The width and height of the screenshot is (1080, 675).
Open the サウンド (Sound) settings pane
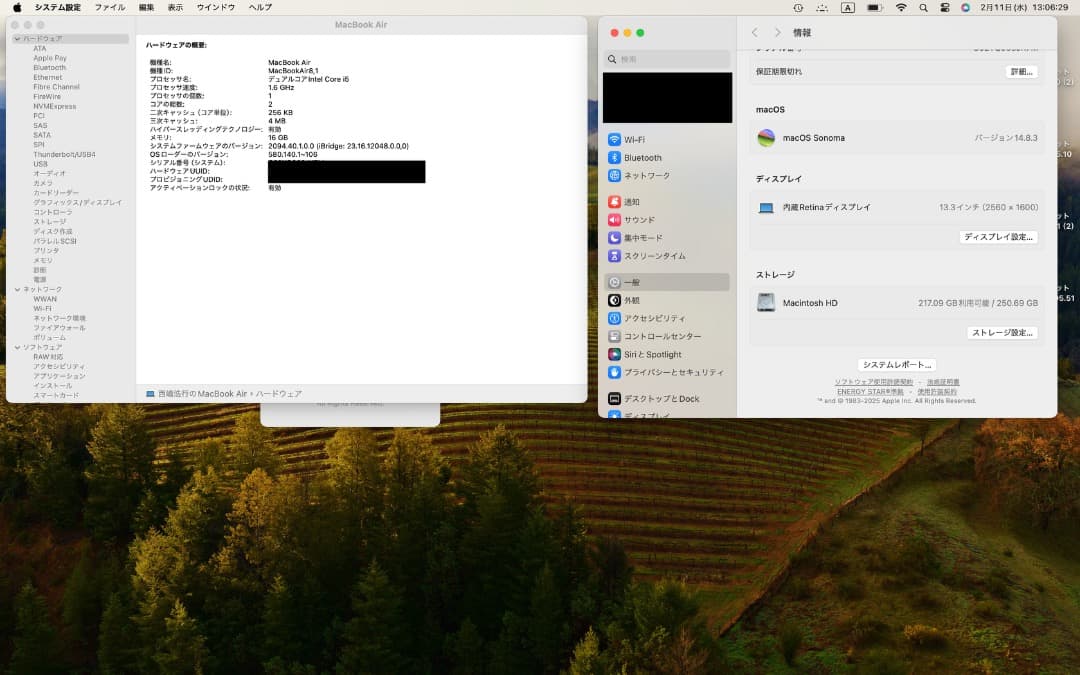pyautogui.click(x=639, y=220)
